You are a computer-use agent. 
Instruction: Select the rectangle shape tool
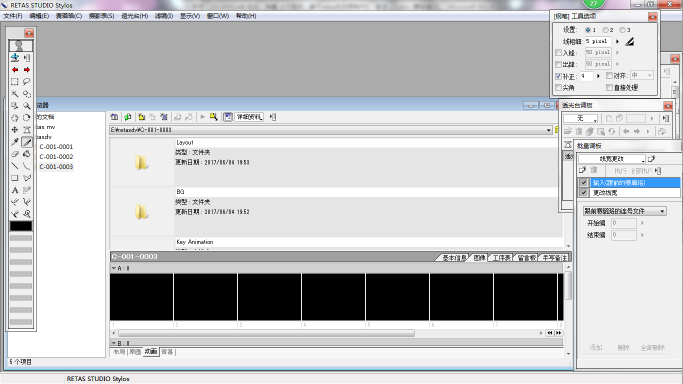coord(15,178)
